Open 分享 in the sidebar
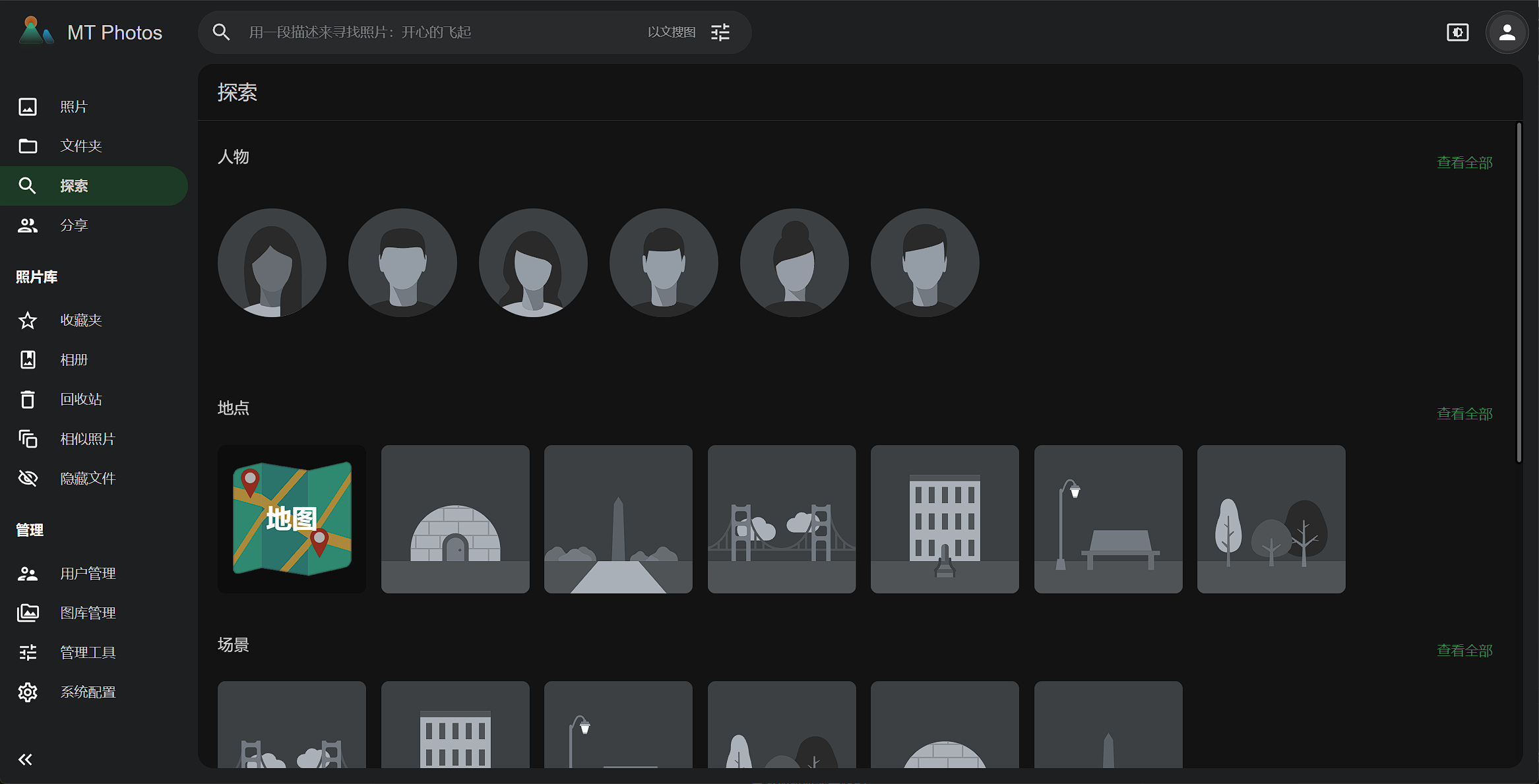Screen dimensions: 1539x784 coord(94,226)
